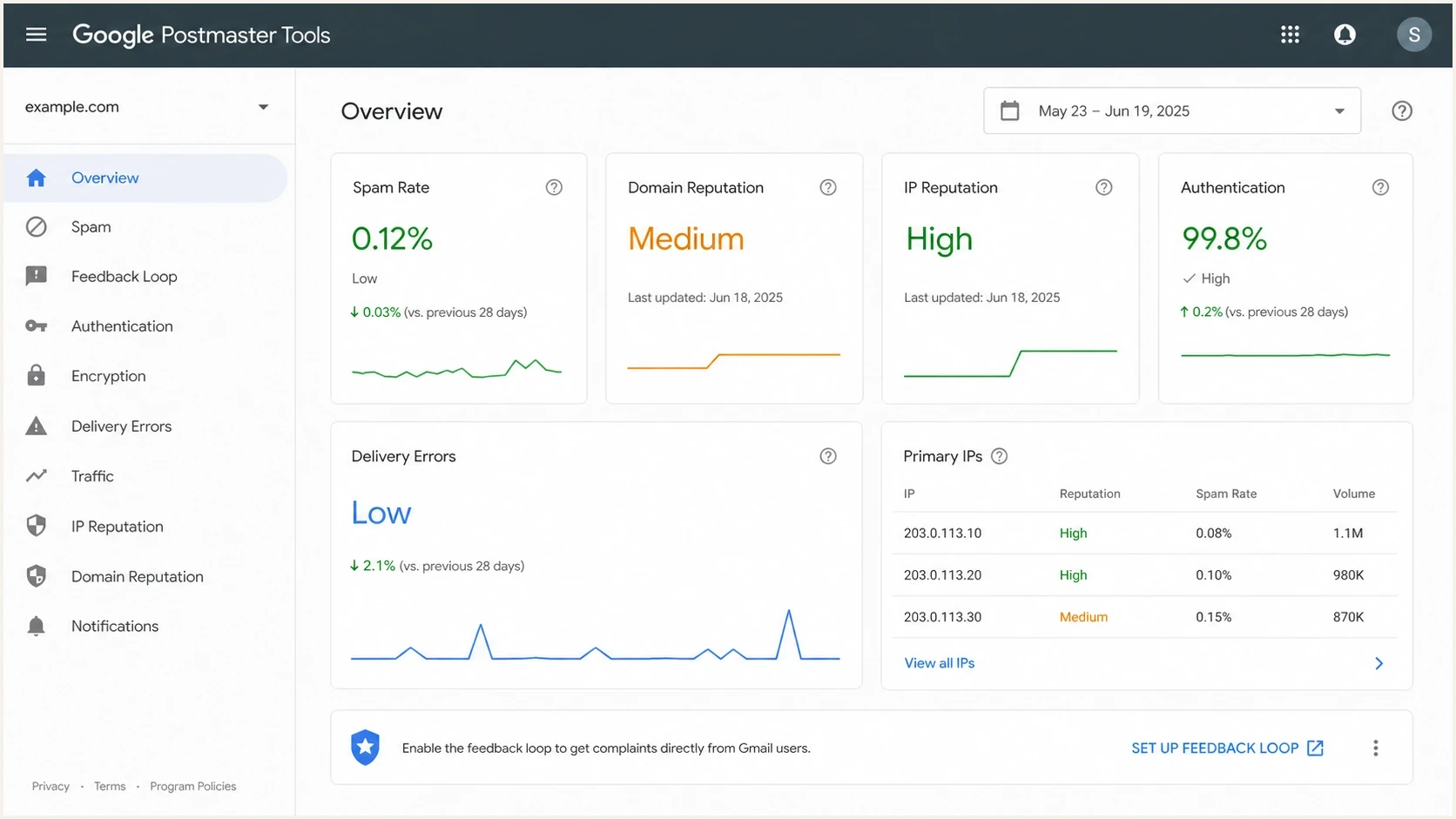
Task: Click Google Postmaster Tools logo
Action: click(201, 35)
